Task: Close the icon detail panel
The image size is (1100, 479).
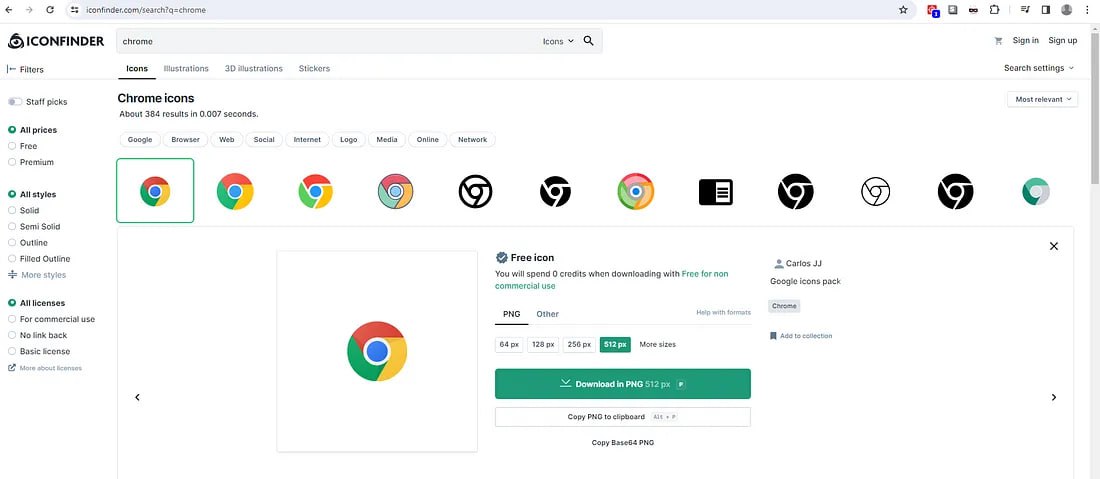Action: (x=1053, y=246)
